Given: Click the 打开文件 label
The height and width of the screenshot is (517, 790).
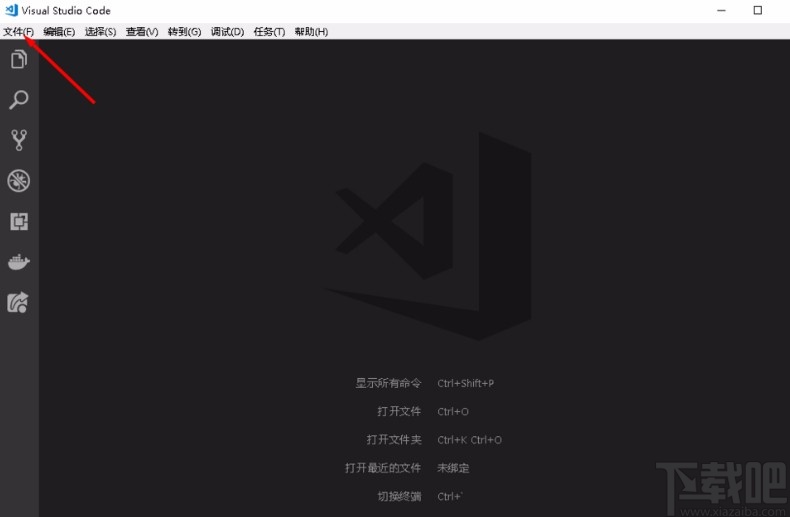Looking at the screenshot, I should (x=399, y=411).
